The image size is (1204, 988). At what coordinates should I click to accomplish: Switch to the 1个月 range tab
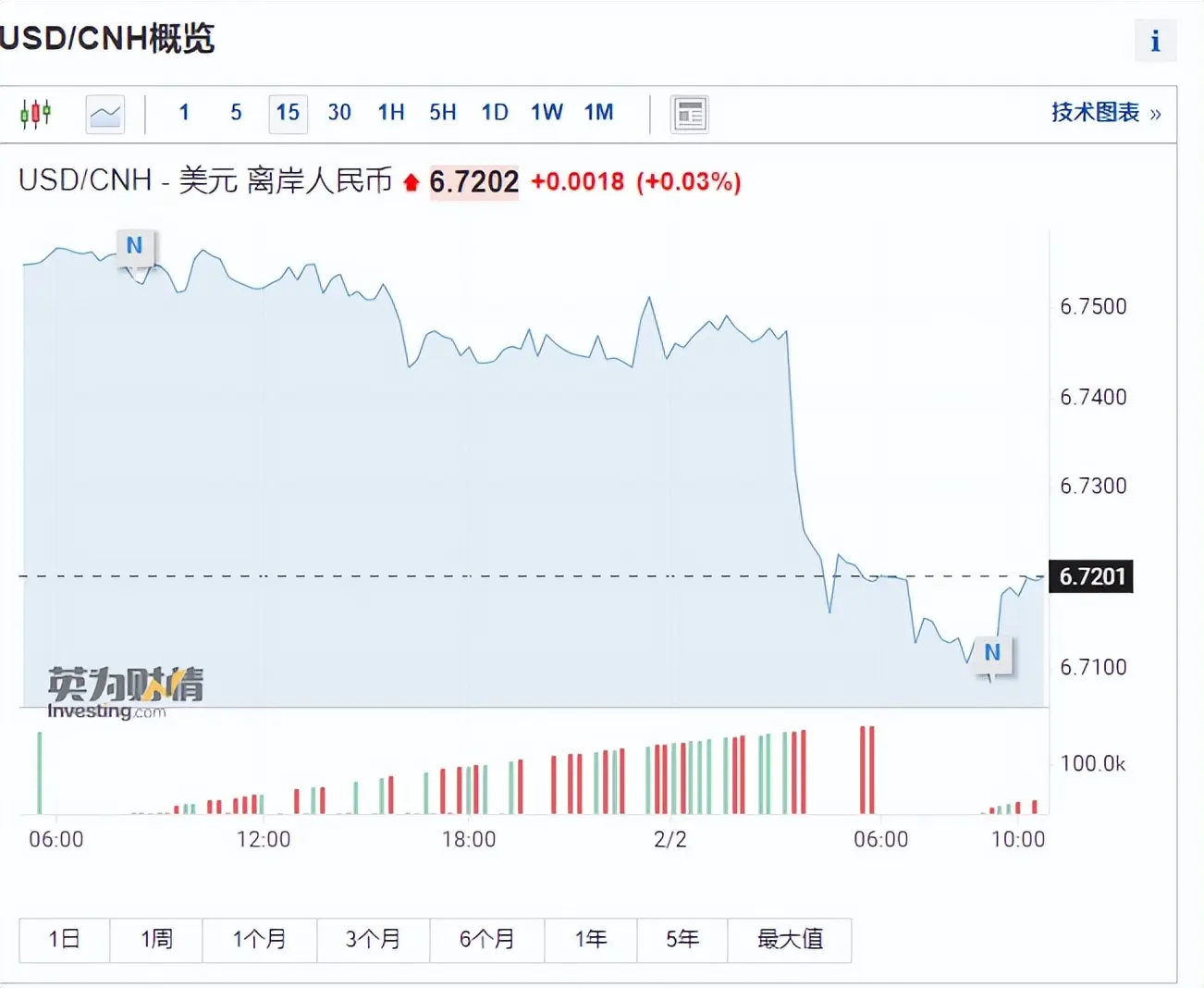coord(260,940)
